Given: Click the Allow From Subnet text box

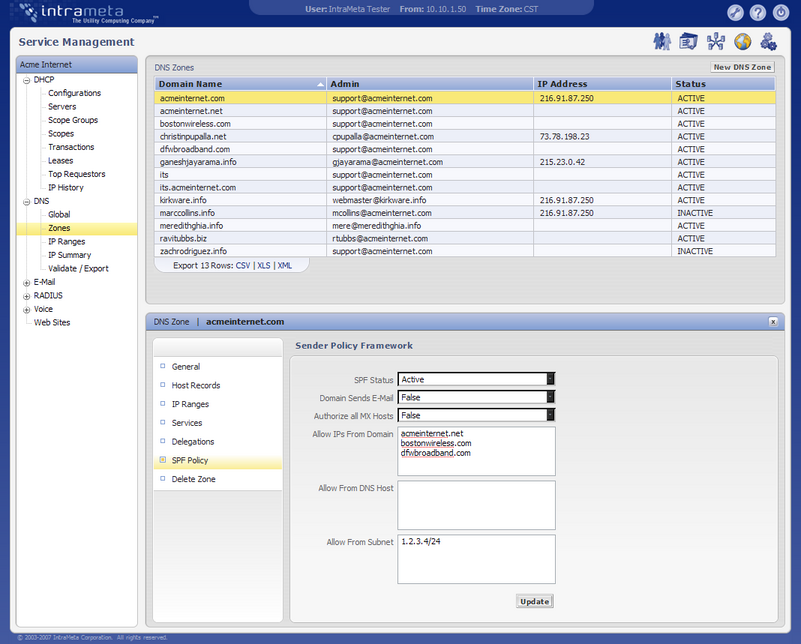Looking at the screenshot, I should click(476, 559).
